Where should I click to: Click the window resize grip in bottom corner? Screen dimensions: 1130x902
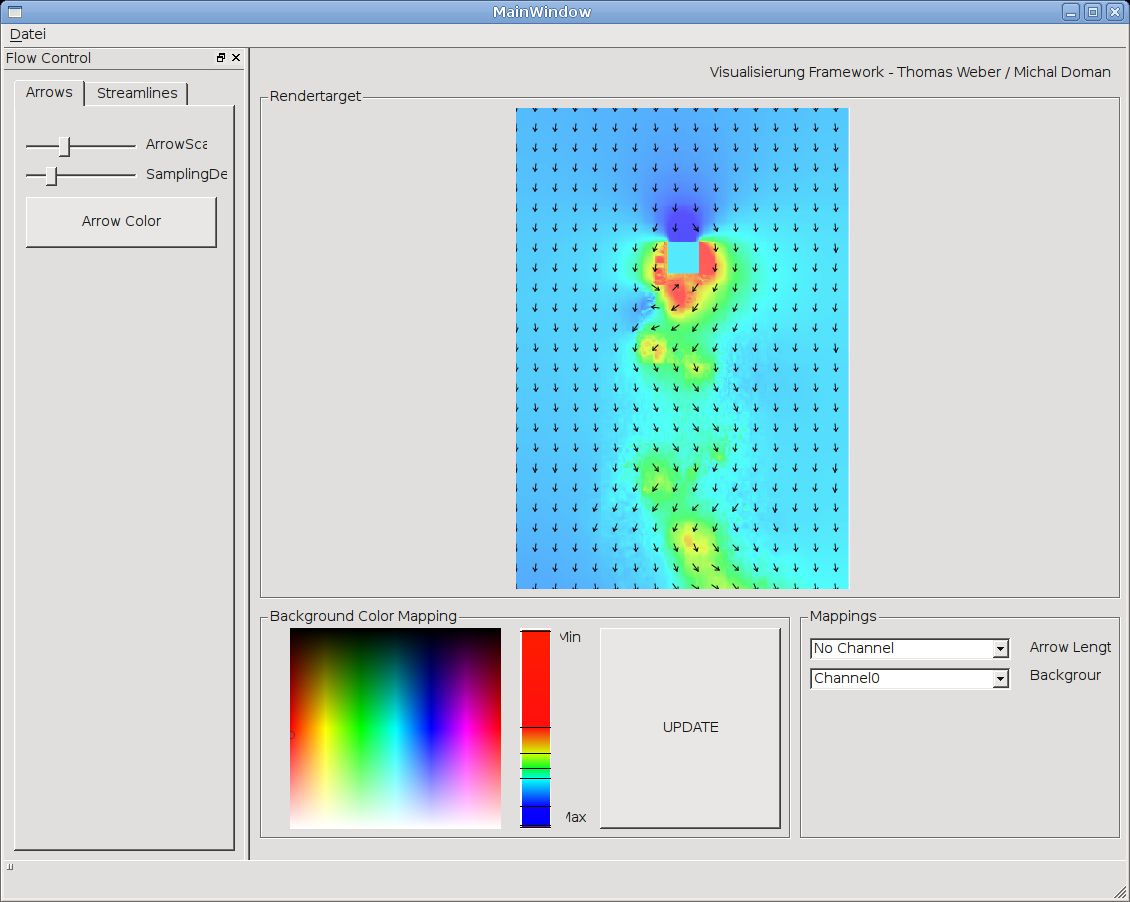1120,892
